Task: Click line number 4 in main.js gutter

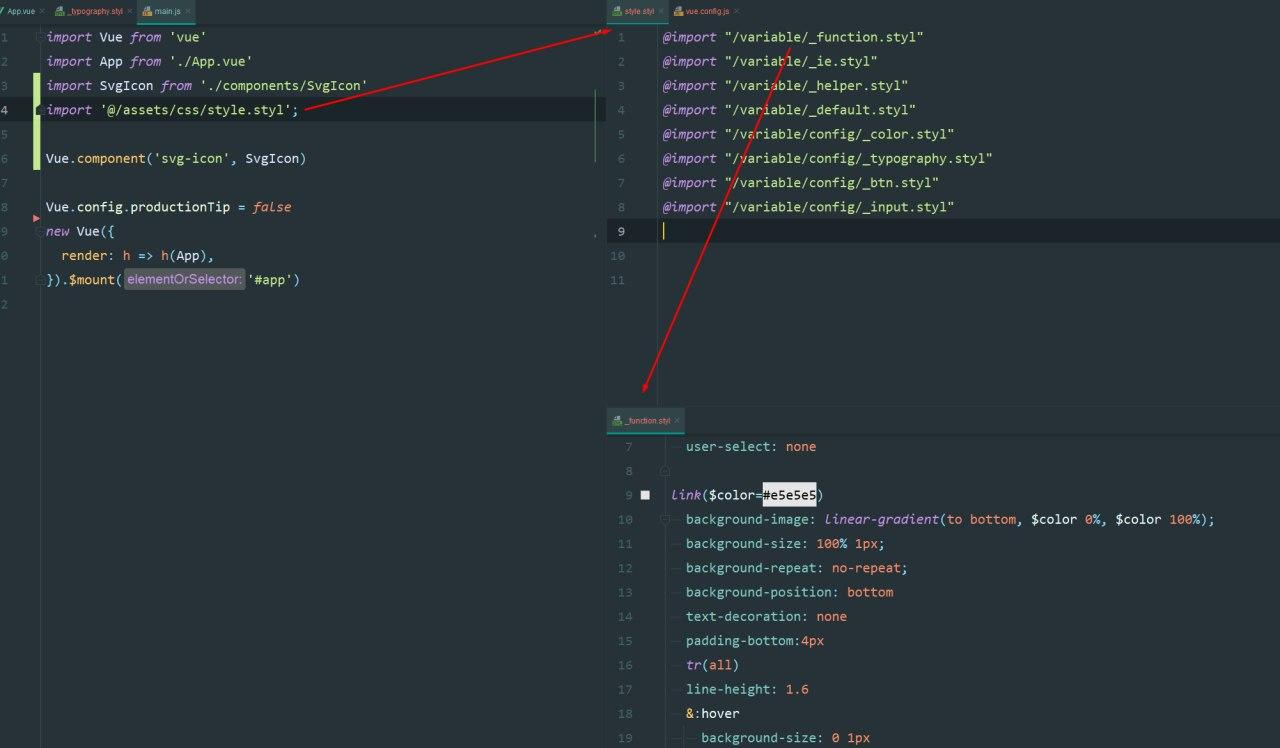Action: [5, 110]
